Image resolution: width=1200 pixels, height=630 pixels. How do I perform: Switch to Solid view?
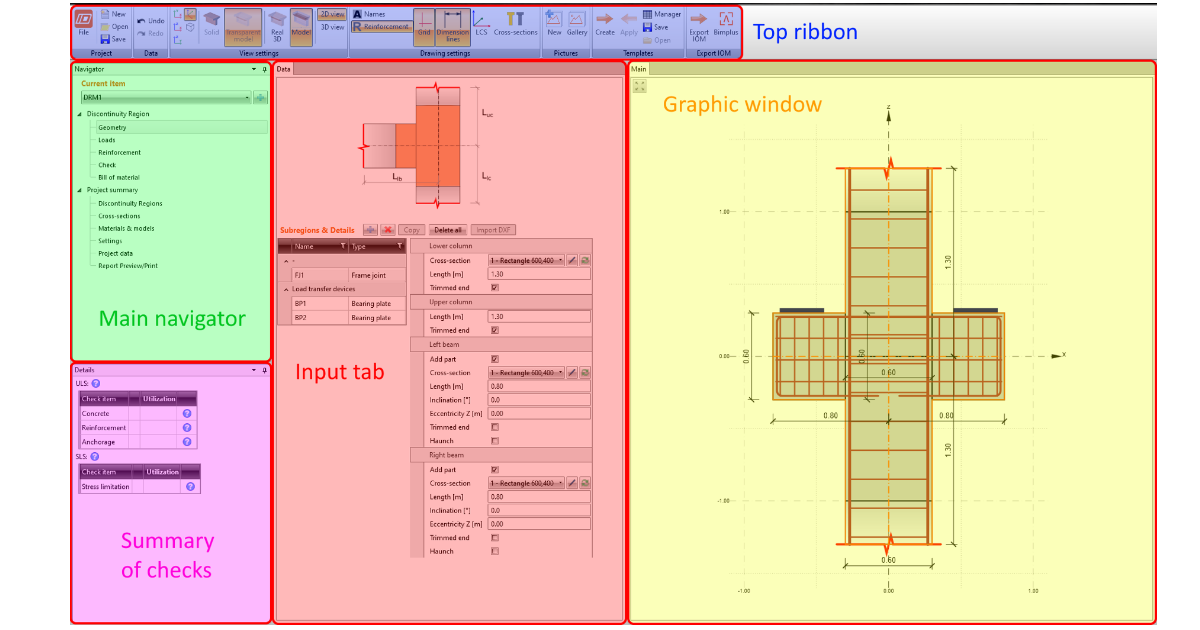click(211, 24)
